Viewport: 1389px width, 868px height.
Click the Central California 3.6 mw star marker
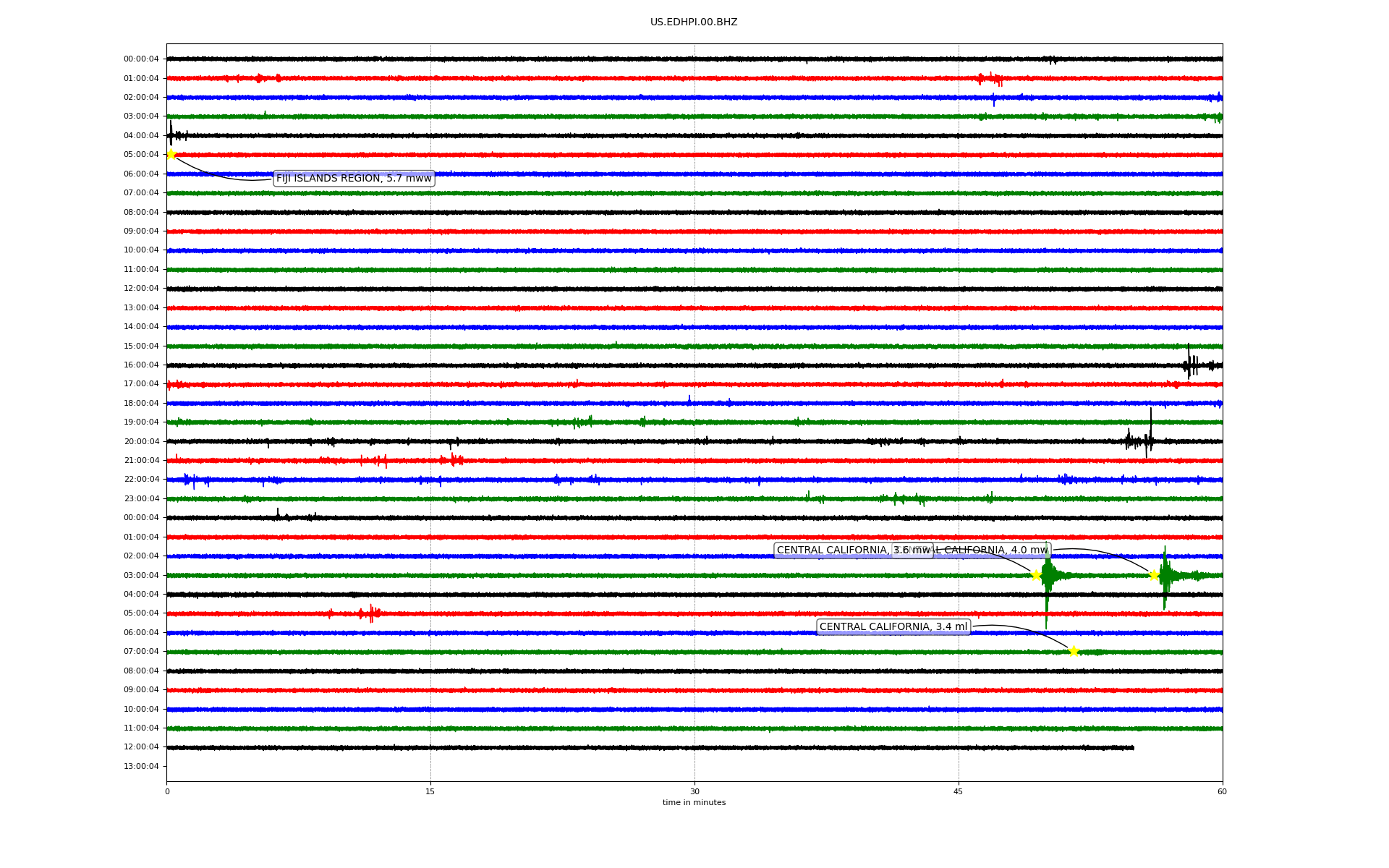pyautogui.click(x=1036, y=575)
